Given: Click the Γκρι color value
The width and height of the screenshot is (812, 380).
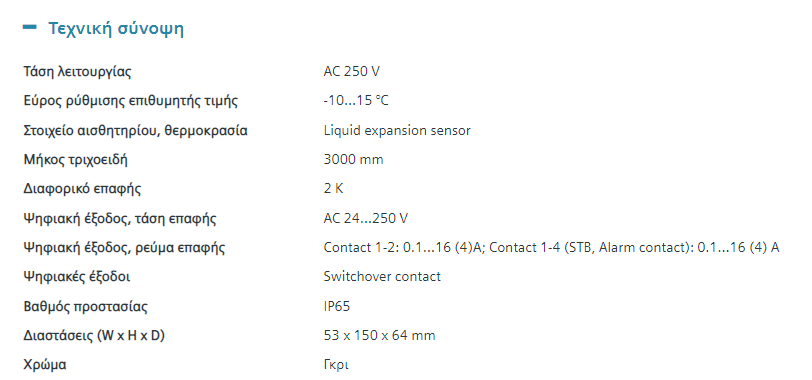Looking at the screenshot, I should point(336,365).
